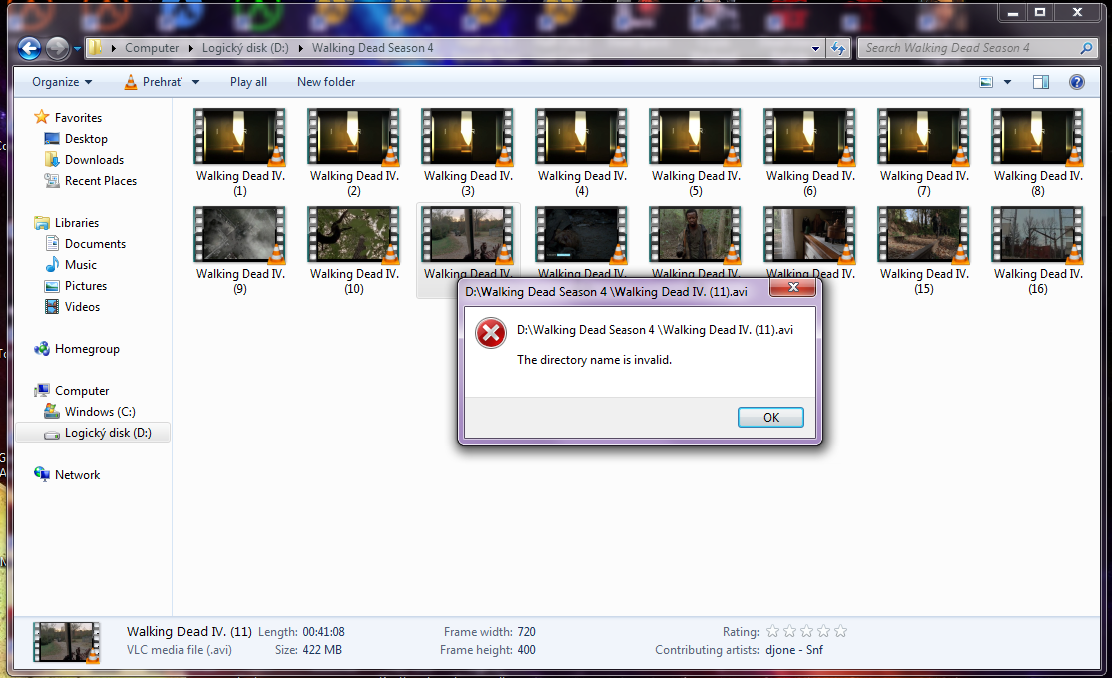Select video file Walking Dead IV. (8)
Screen dimensions: 1112x678
click(1038, 152)
